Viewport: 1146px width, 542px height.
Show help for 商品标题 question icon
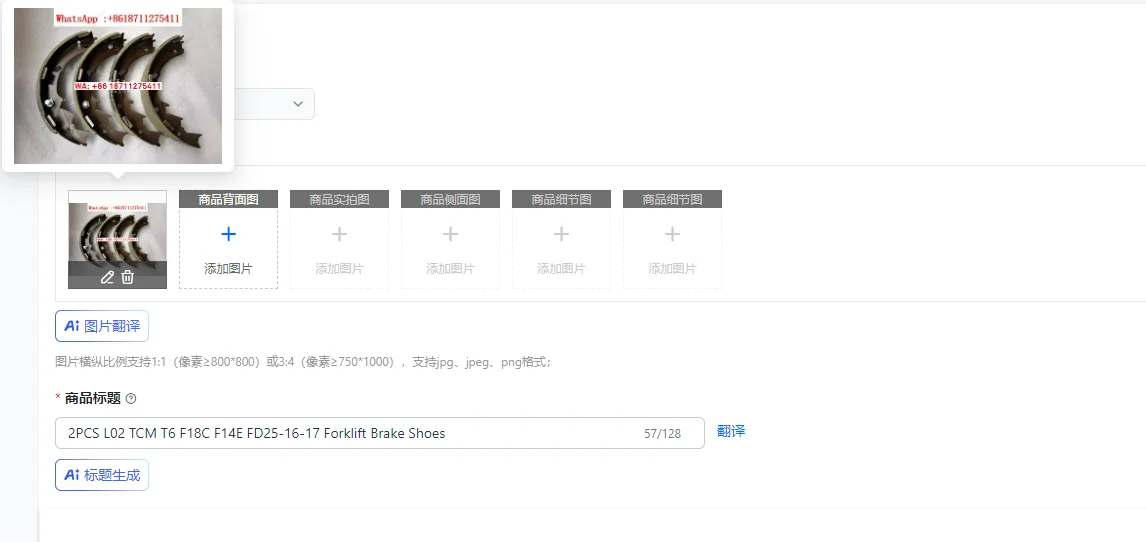pyautogui.click(x=131, y=399)
